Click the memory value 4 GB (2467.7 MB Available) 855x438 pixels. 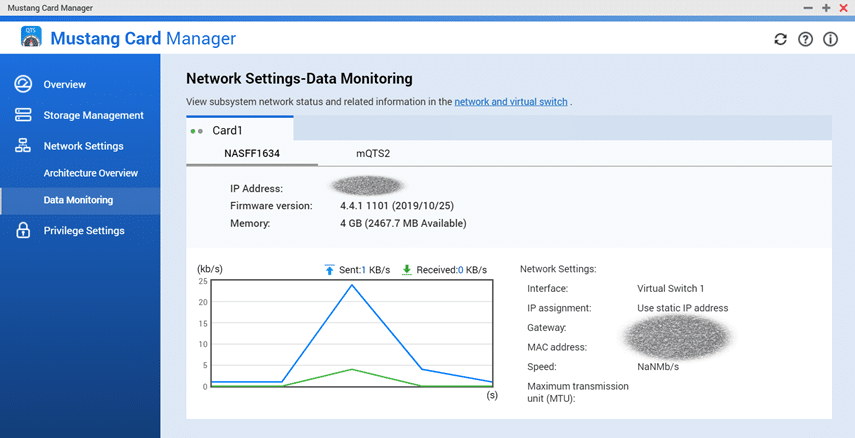coord(403,223)
